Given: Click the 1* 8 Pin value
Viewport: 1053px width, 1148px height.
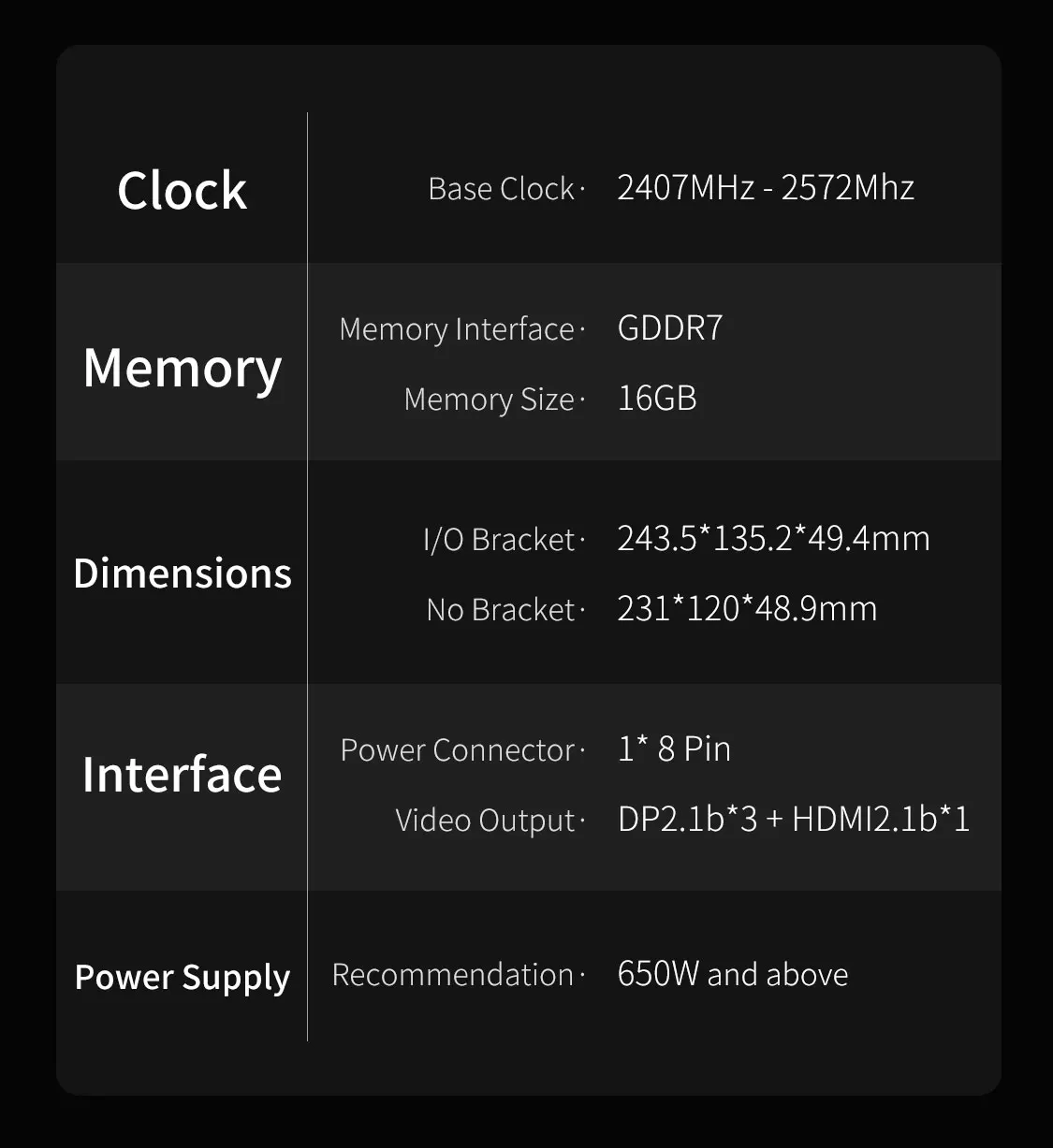Looking at the screenshot, I should point(674,749).
